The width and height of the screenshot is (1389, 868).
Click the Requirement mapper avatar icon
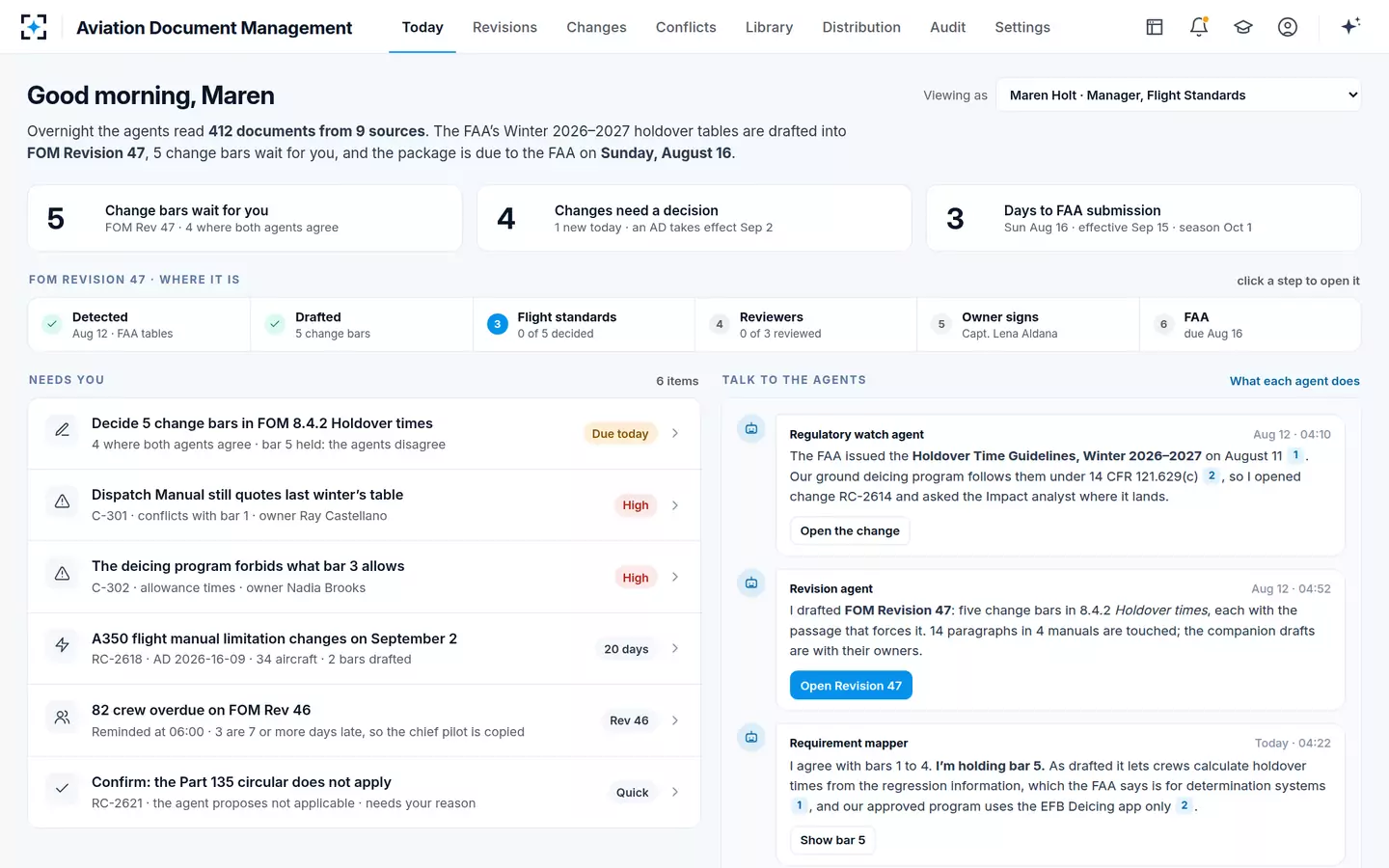tap(751, 737)
